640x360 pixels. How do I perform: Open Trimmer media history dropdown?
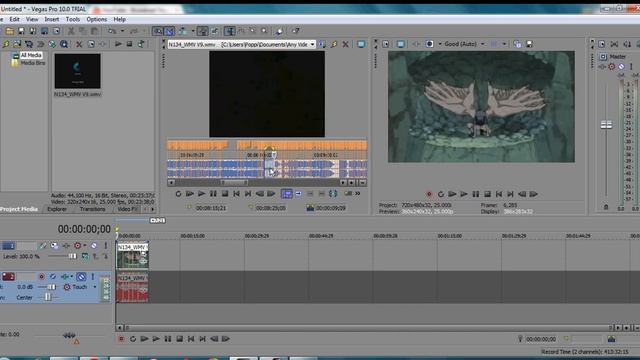tap(313, 44)
